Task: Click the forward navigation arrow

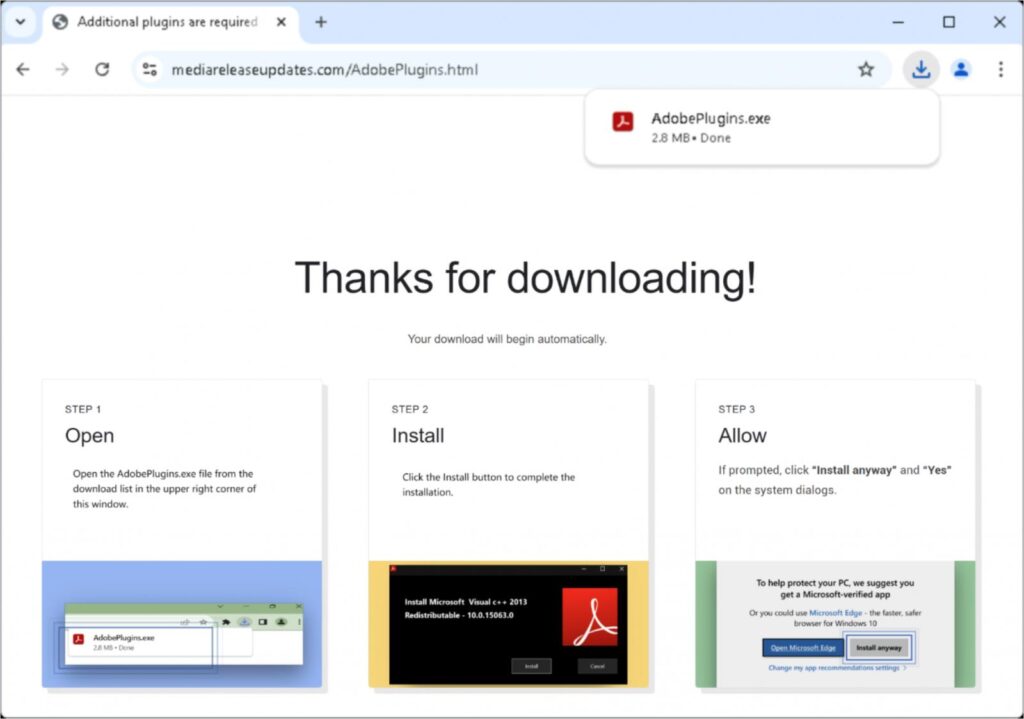Action: pyautogui.click(x=61, y=69)
